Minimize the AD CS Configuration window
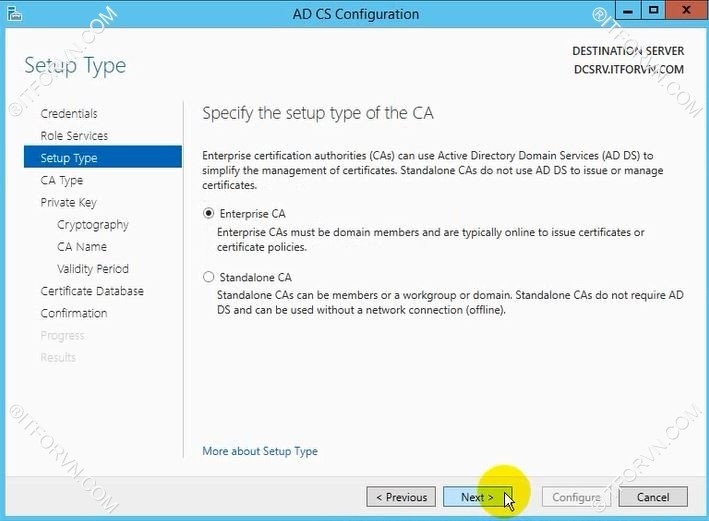709x521 pixels. [x=627, y=13]
